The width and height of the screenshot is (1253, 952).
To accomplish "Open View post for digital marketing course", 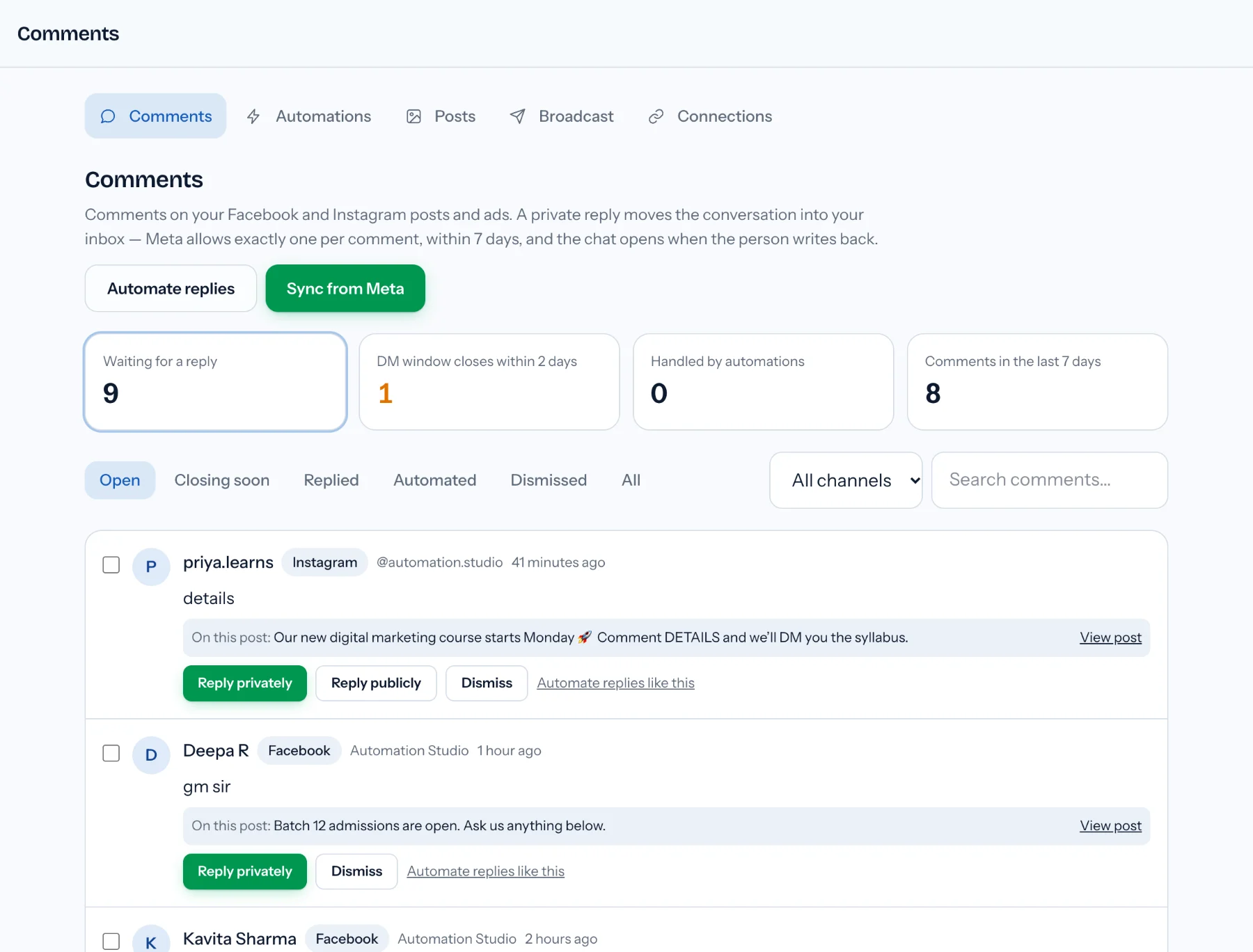I will [x=1110, y=637].
